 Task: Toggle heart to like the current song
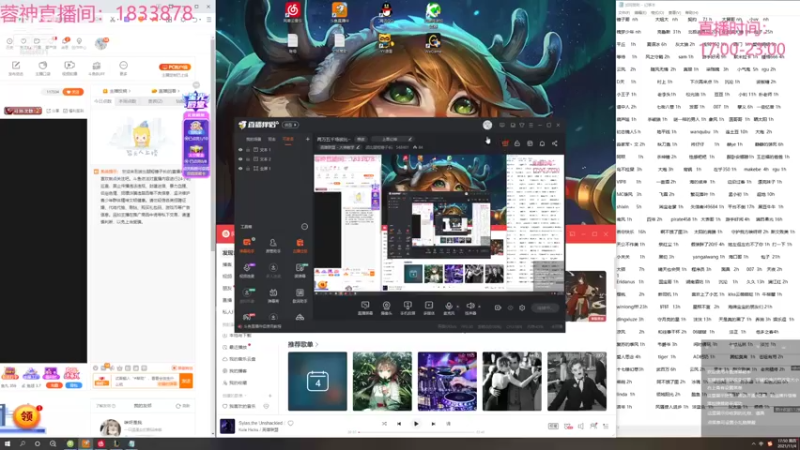click(x=291, y=423)
